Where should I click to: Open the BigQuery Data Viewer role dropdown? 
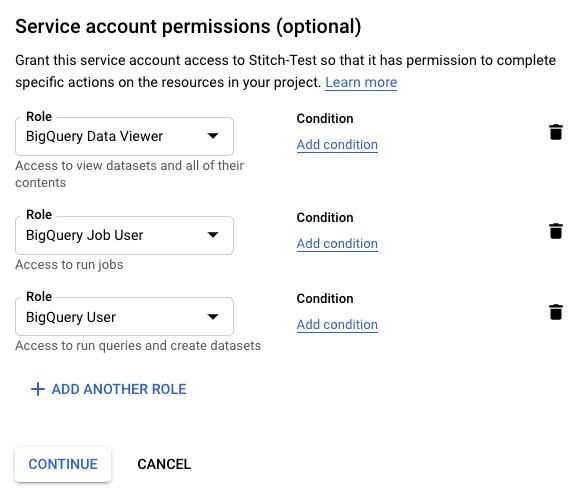pyautogui.click(x=124, y=136)
